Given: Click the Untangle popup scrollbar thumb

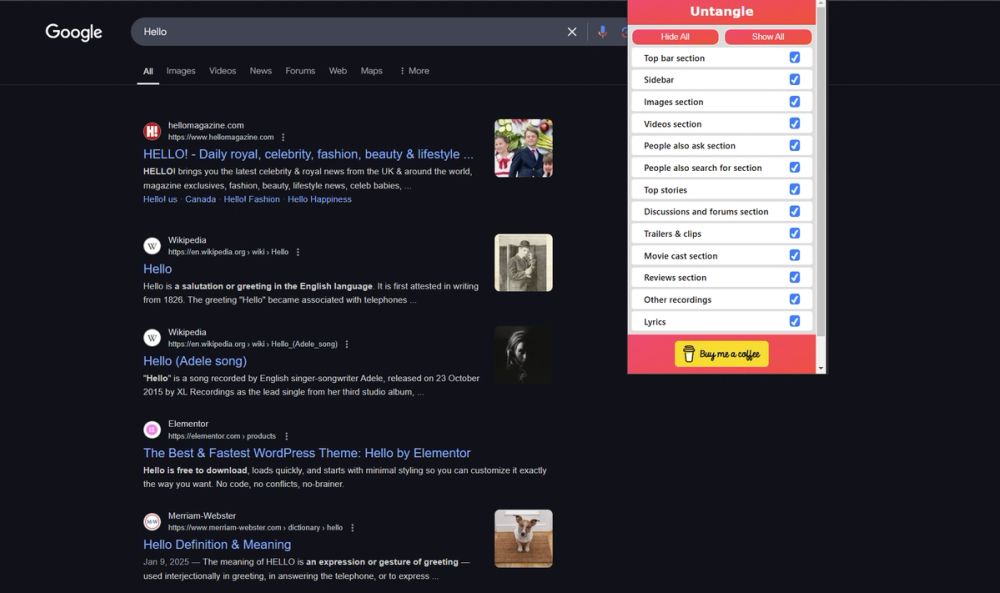Looking at the screenshot, I should [821, 171].
